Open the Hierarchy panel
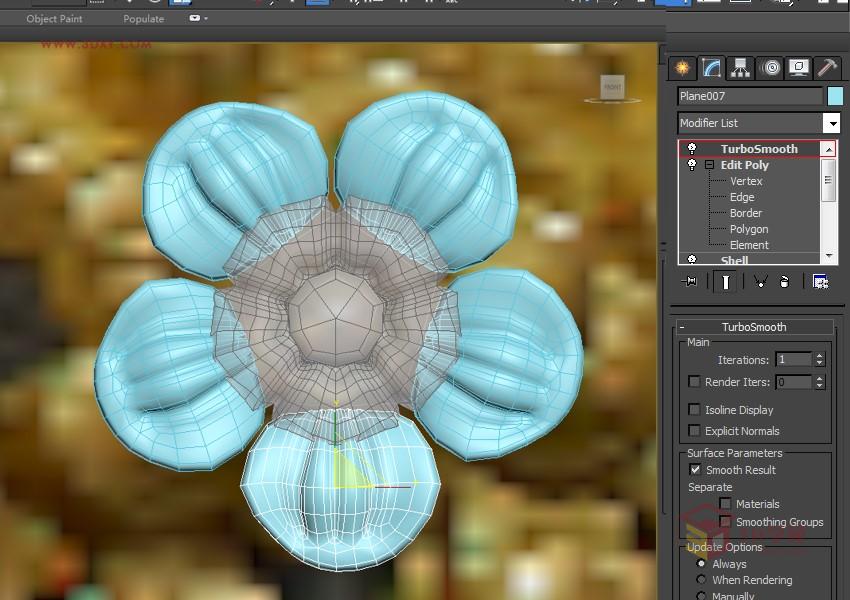 point(738,68)
